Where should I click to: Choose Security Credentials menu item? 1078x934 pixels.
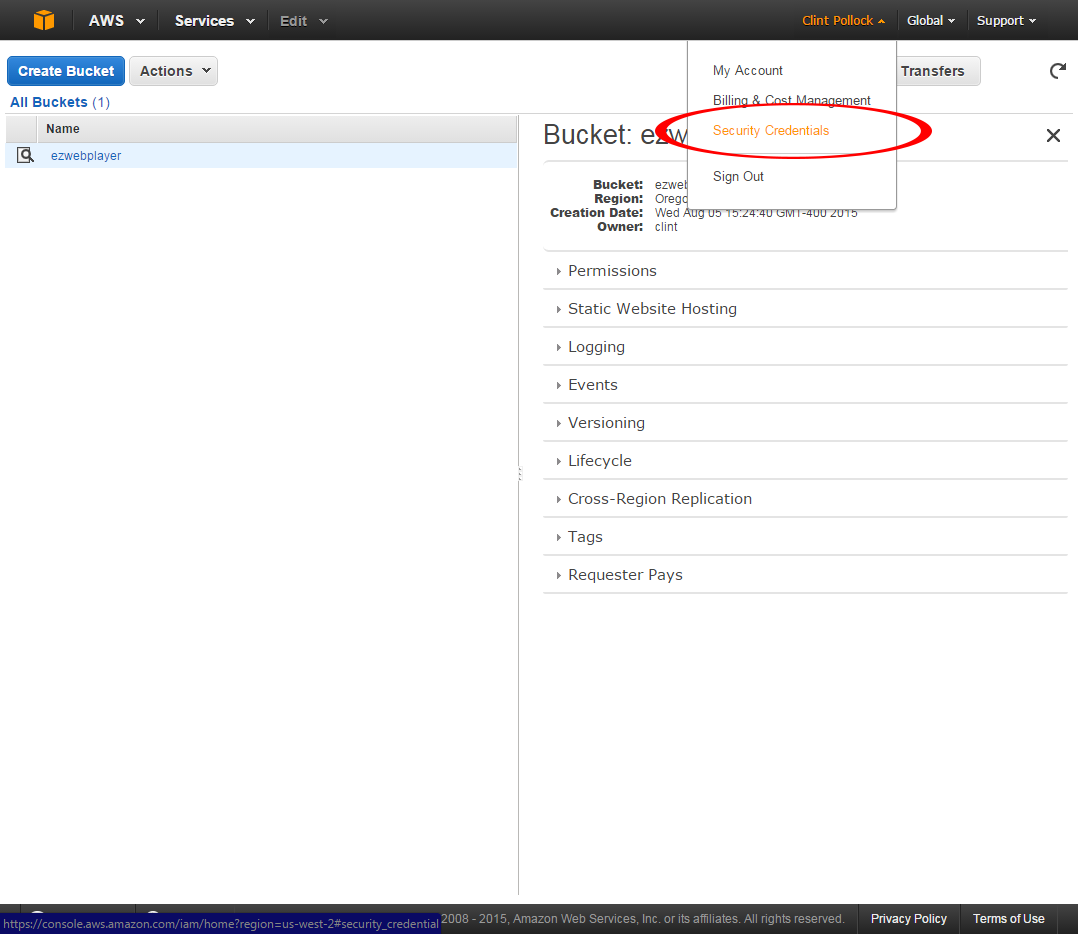[771, 131]
